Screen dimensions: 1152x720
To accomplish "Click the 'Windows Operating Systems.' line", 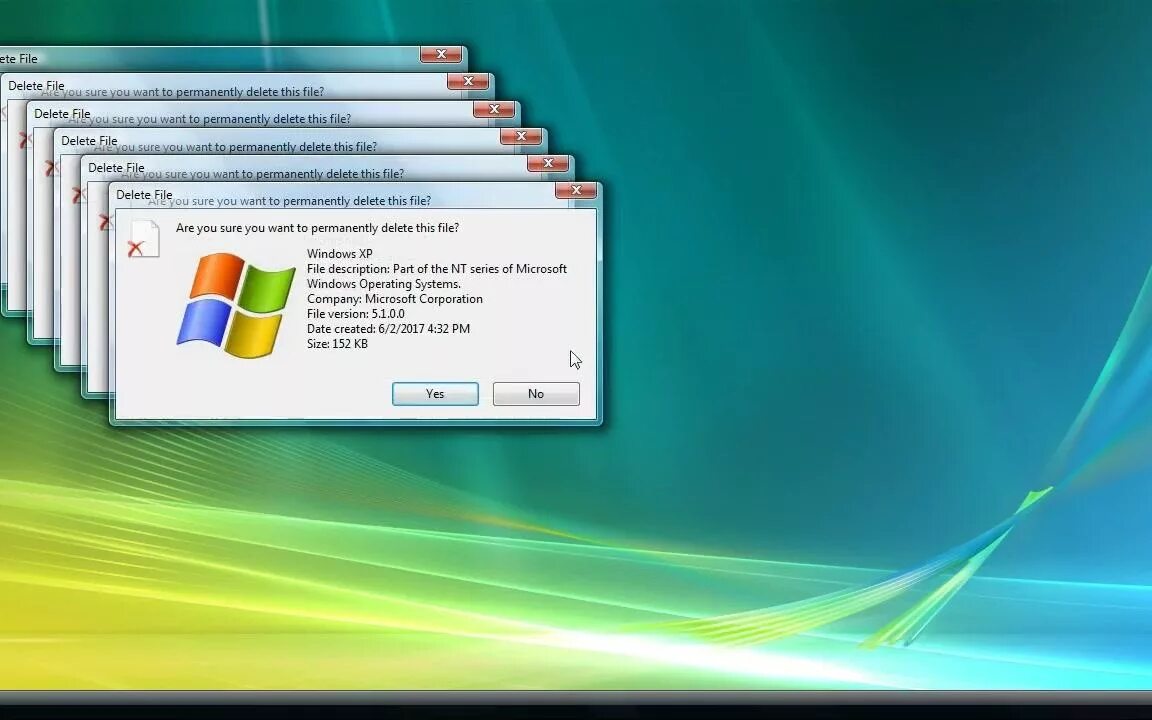I will (x=384, y=284).
